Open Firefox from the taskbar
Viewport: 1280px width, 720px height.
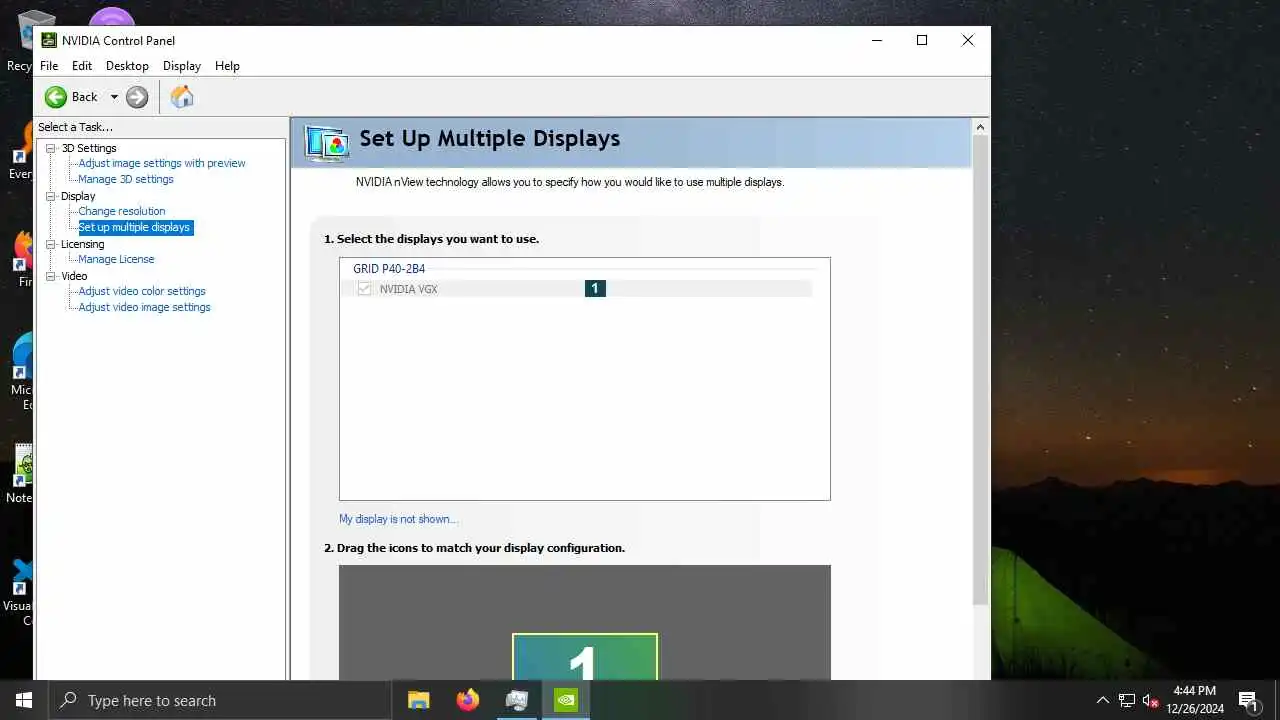click(x=468, y=700)
